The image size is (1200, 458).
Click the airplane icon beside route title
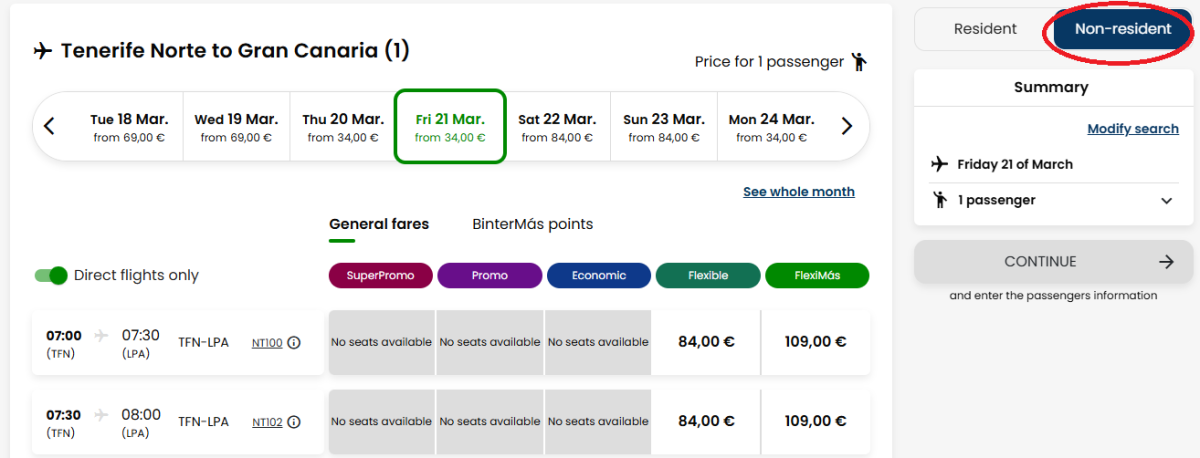[x=43, y=50]
